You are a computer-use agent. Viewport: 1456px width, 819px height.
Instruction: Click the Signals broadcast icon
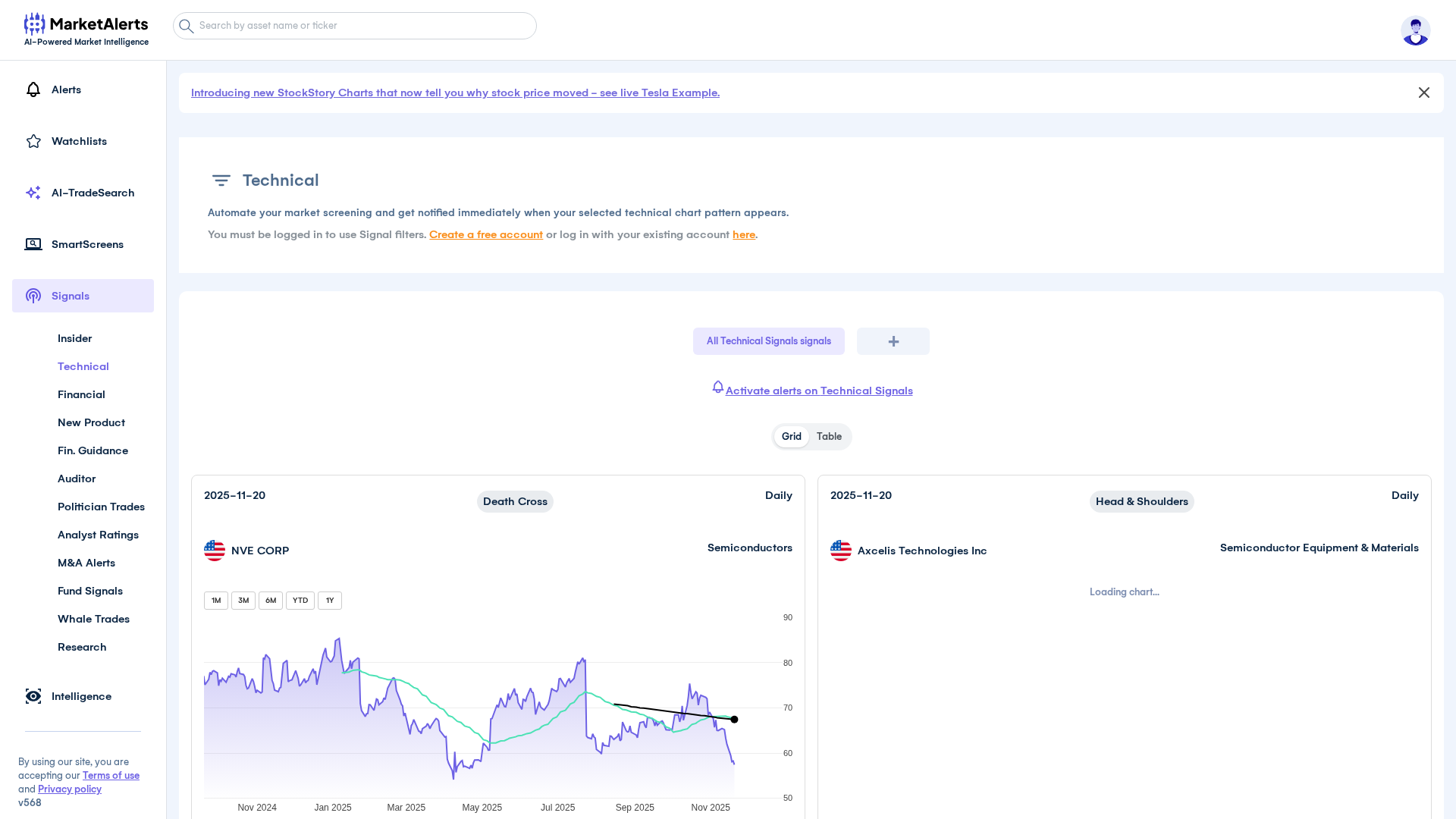point(33,296)
